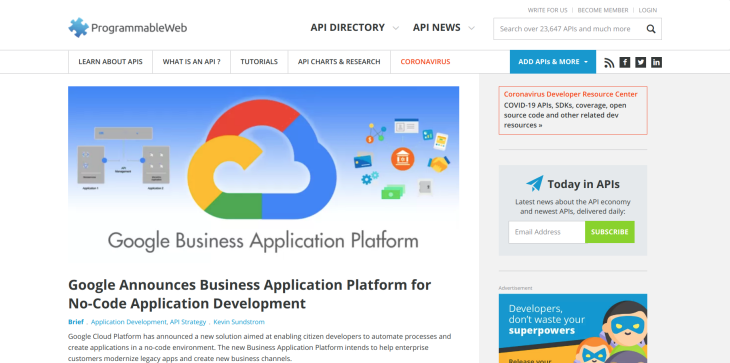The image size is (730, 363).
Task: Open Coronavirus Developer Resource Center link
Action: [x=571, y=94]
